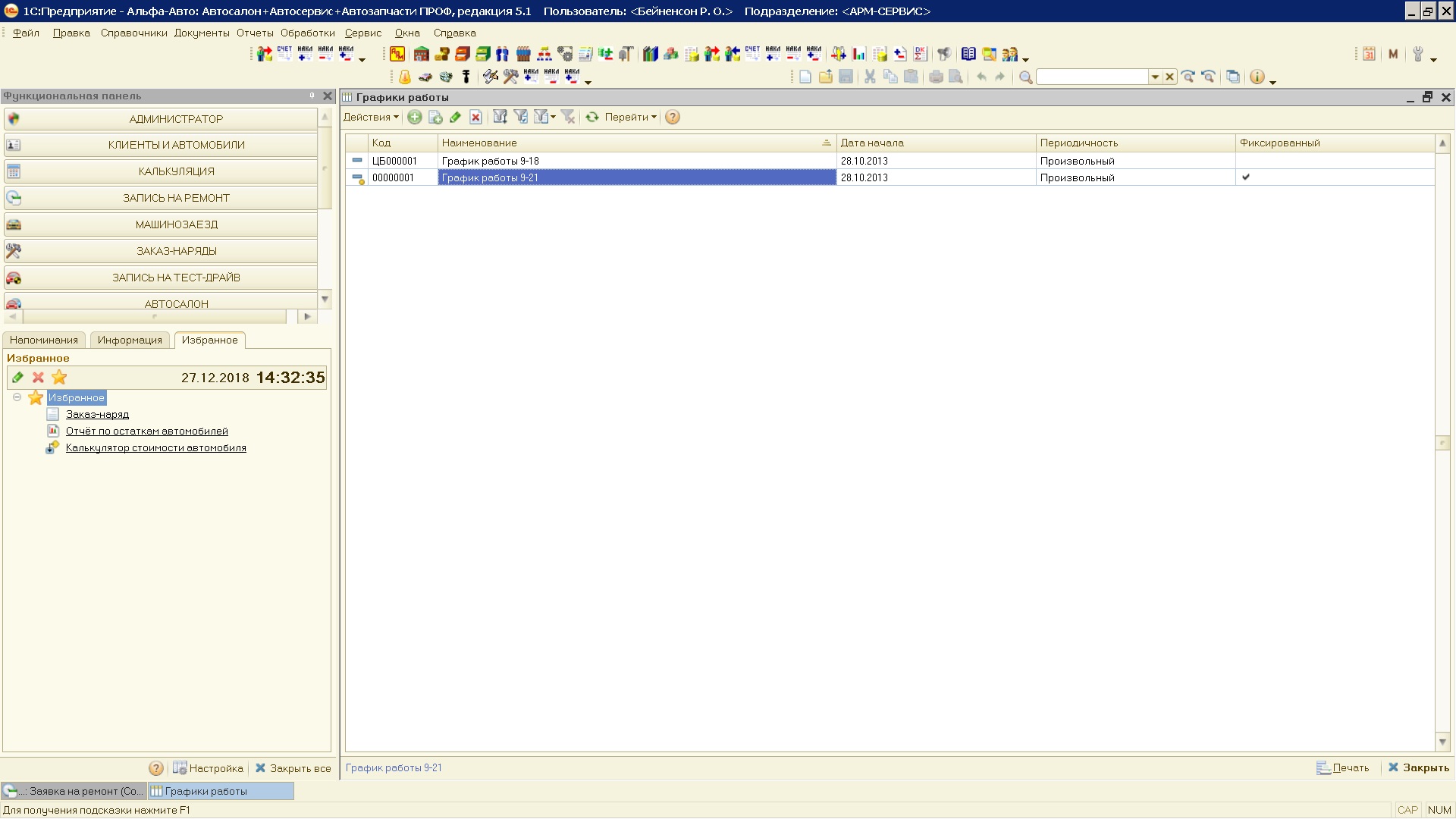Open the Справочники menu

click(133, 33)
